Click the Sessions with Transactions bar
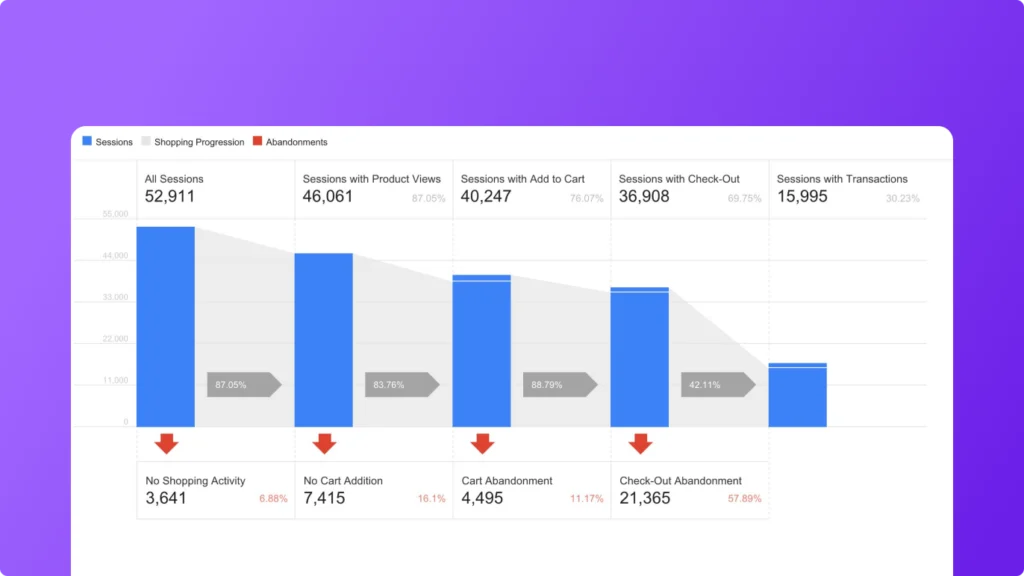This screenshot has width=1024, height=576. point(797,395)
